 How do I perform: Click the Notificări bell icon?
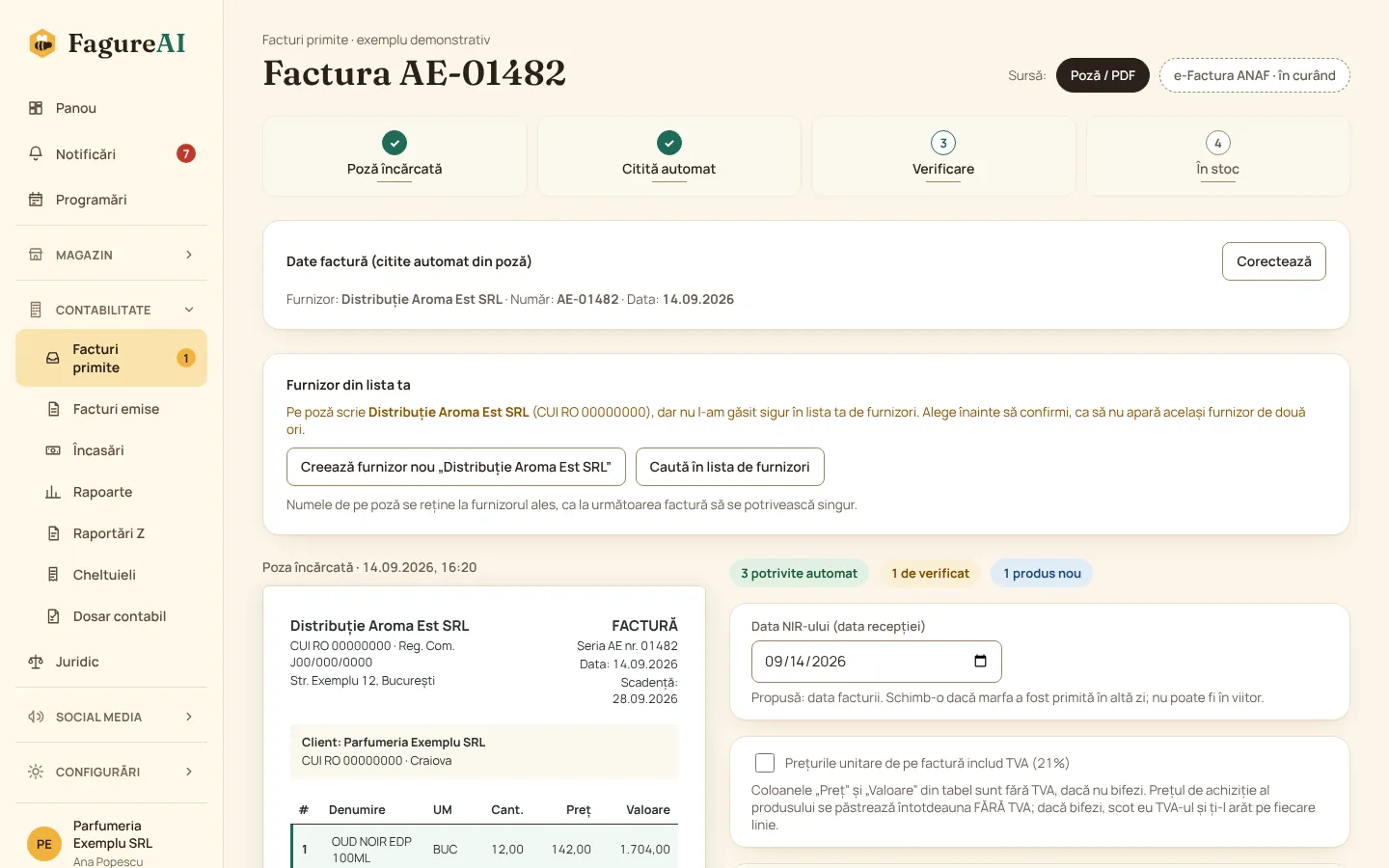(36, 153)
